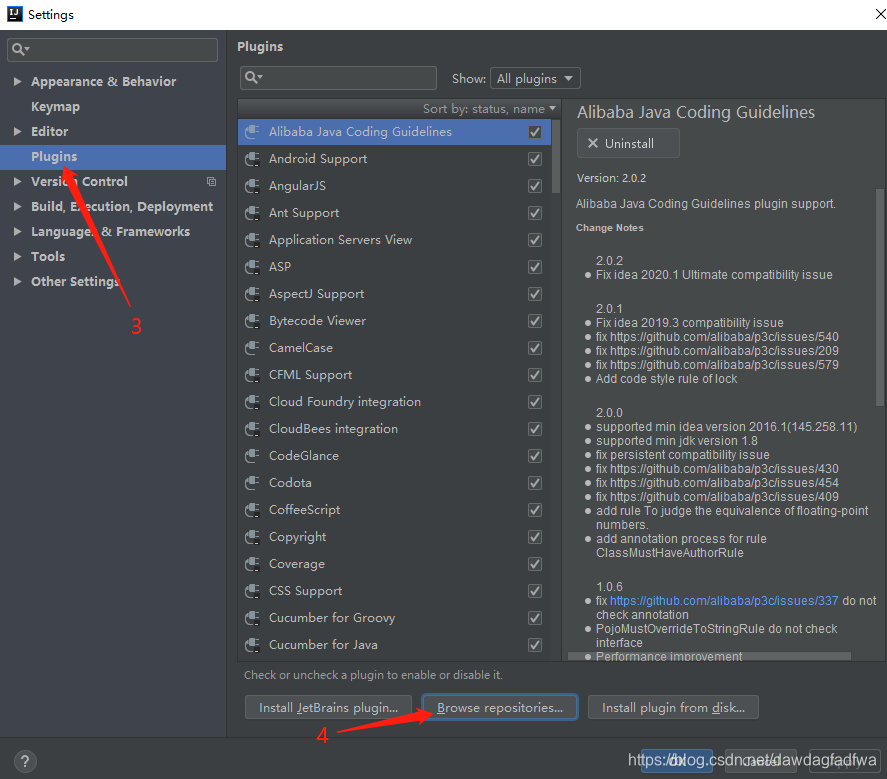Image resolution: width=887 pixels, height=779 pixels.
Task: Click the Coverage plugin icon
Action: [x=252, y=564]
